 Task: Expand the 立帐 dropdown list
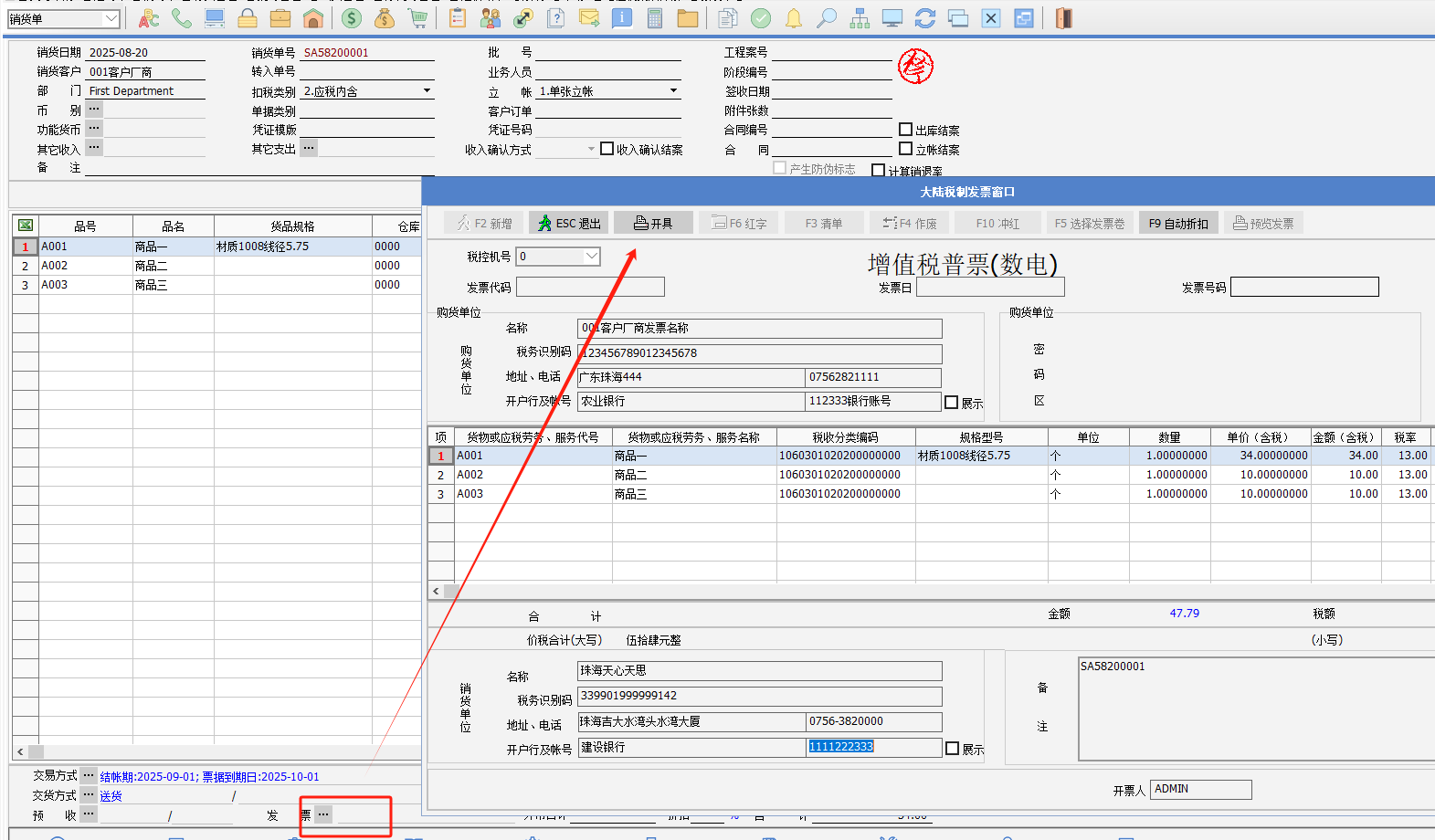pyautogui.click(x=674, y=91)
